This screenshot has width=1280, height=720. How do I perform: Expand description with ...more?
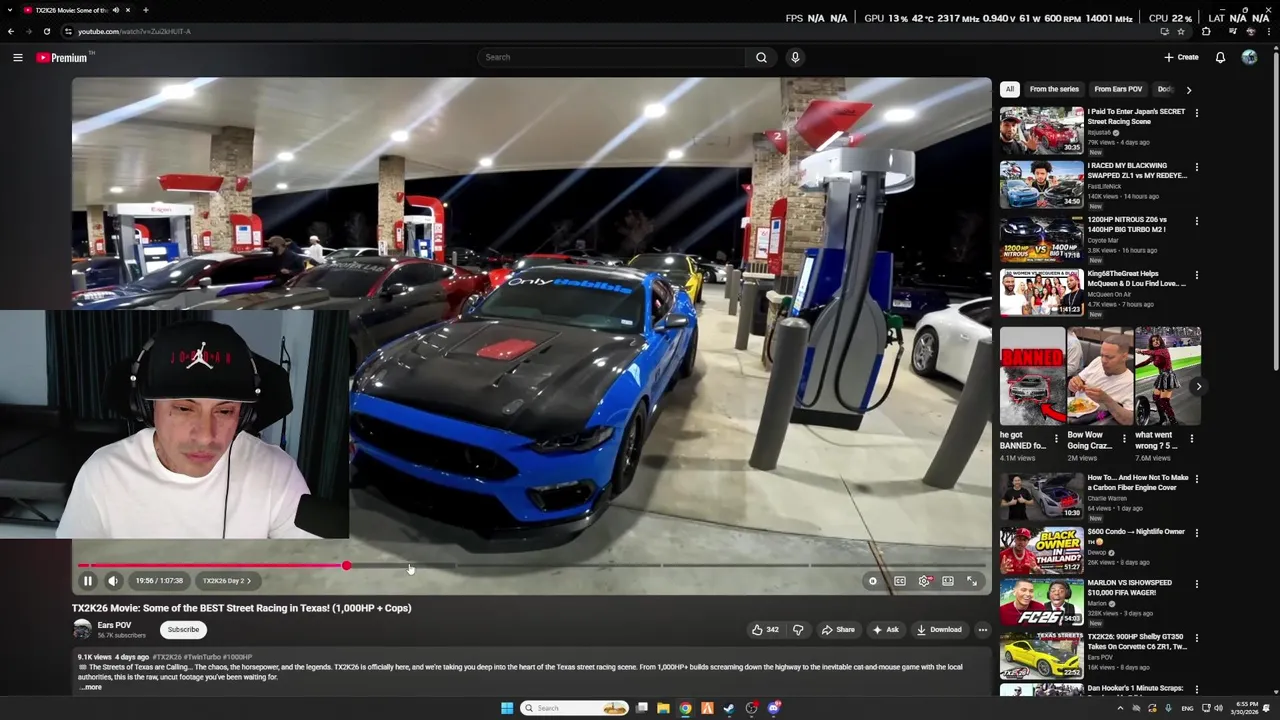point(91,687)
